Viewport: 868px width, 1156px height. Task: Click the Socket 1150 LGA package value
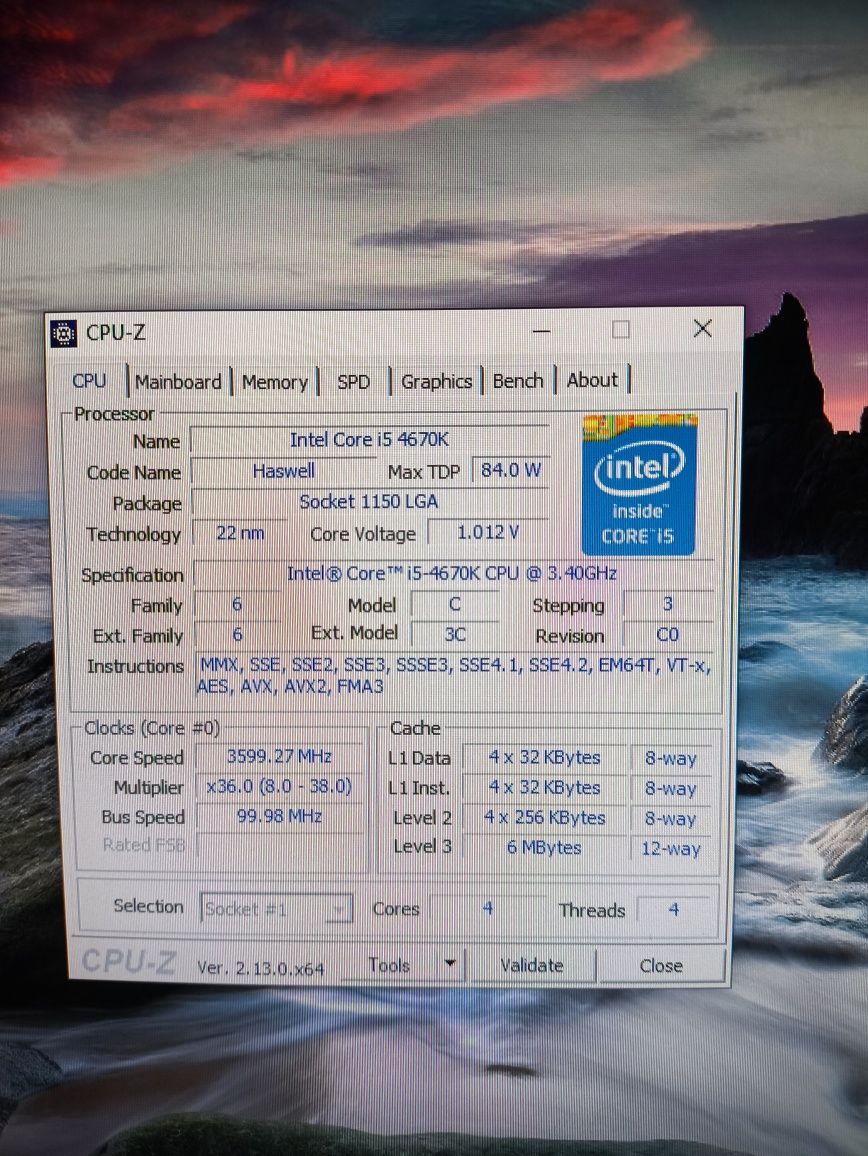[x=369, y=502]
